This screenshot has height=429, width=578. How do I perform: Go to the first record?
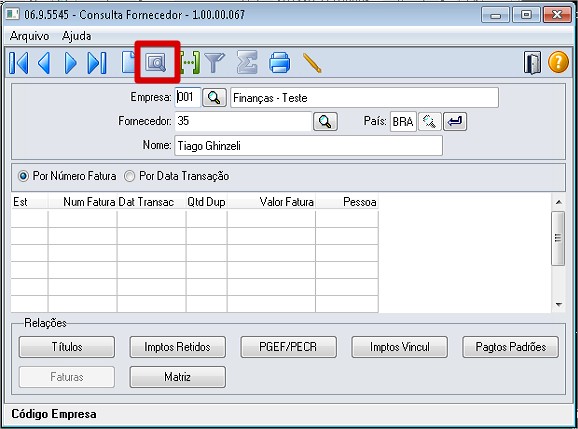point(19,63)
